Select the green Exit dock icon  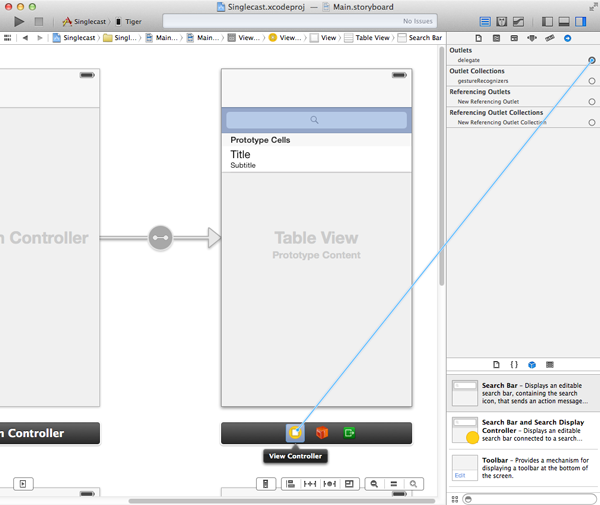click(x=349, y=433)
